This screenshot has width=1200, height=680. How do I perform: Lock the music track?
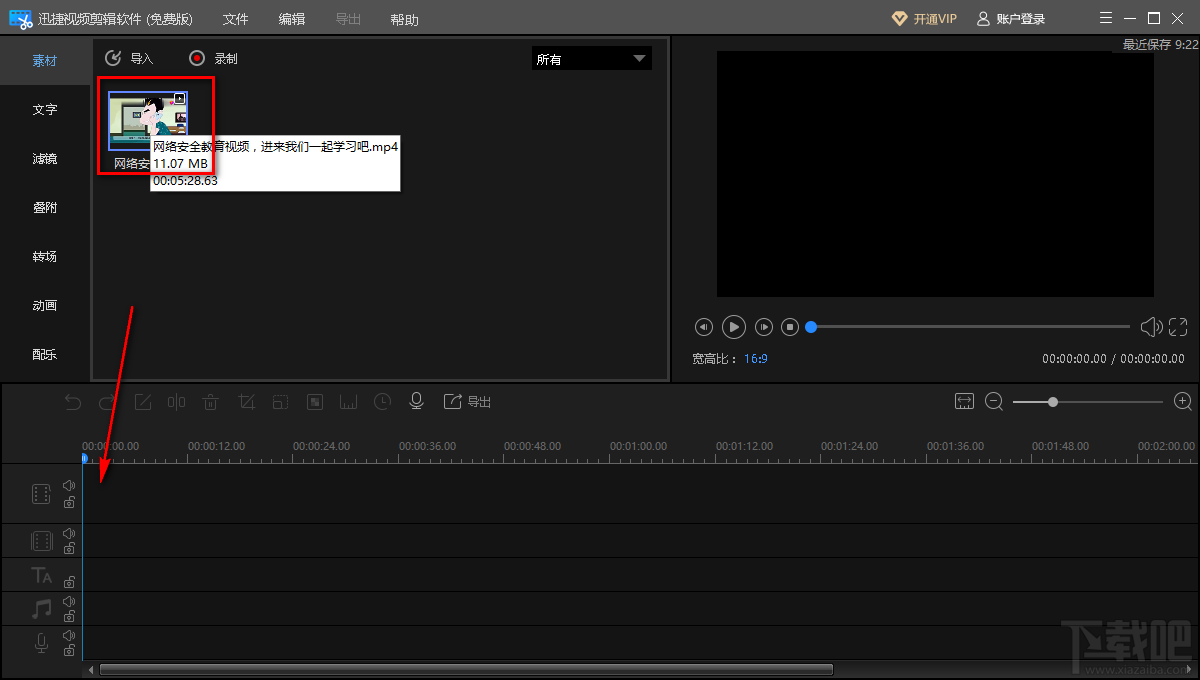pyautogui.click(x=69, y=616)
